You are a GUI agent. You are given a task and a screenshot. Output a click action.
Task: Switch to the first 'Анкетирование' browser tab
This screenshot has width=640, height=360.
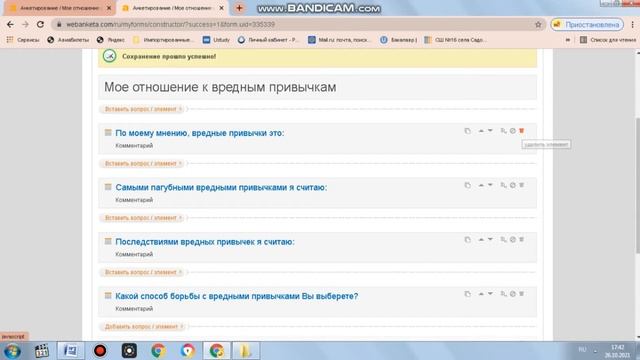coord(59,8)
